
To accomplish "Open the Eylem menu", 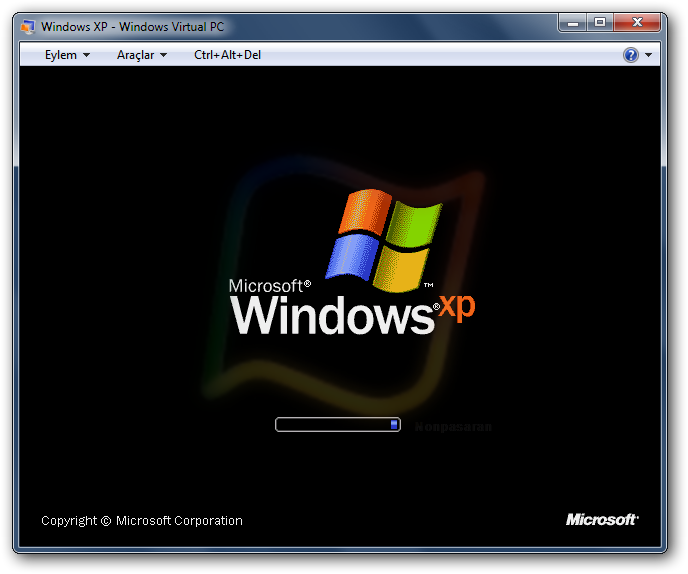I will pyautogui.click(x=67, y=55).
